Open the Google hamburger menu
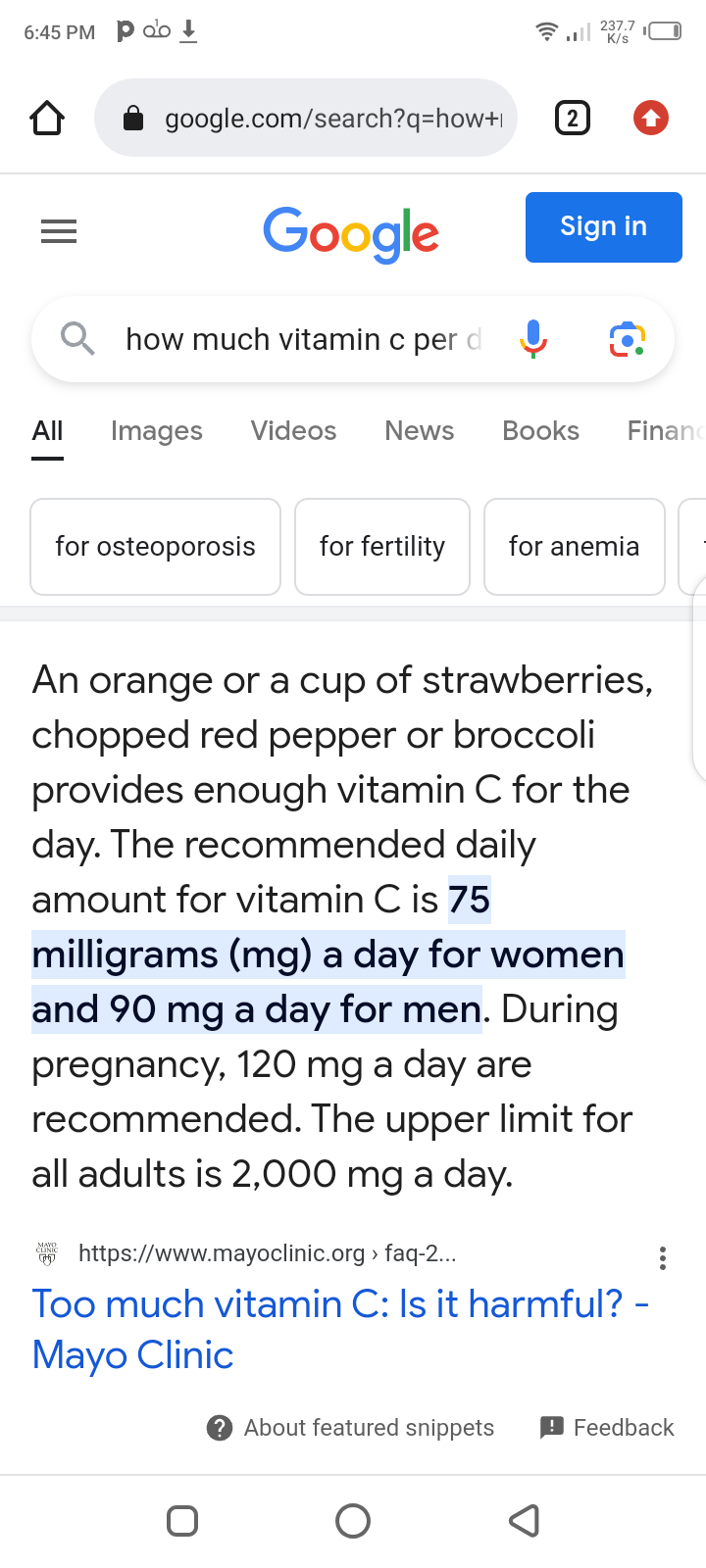Screen dimensions: 706x1568 coord(59,231)
